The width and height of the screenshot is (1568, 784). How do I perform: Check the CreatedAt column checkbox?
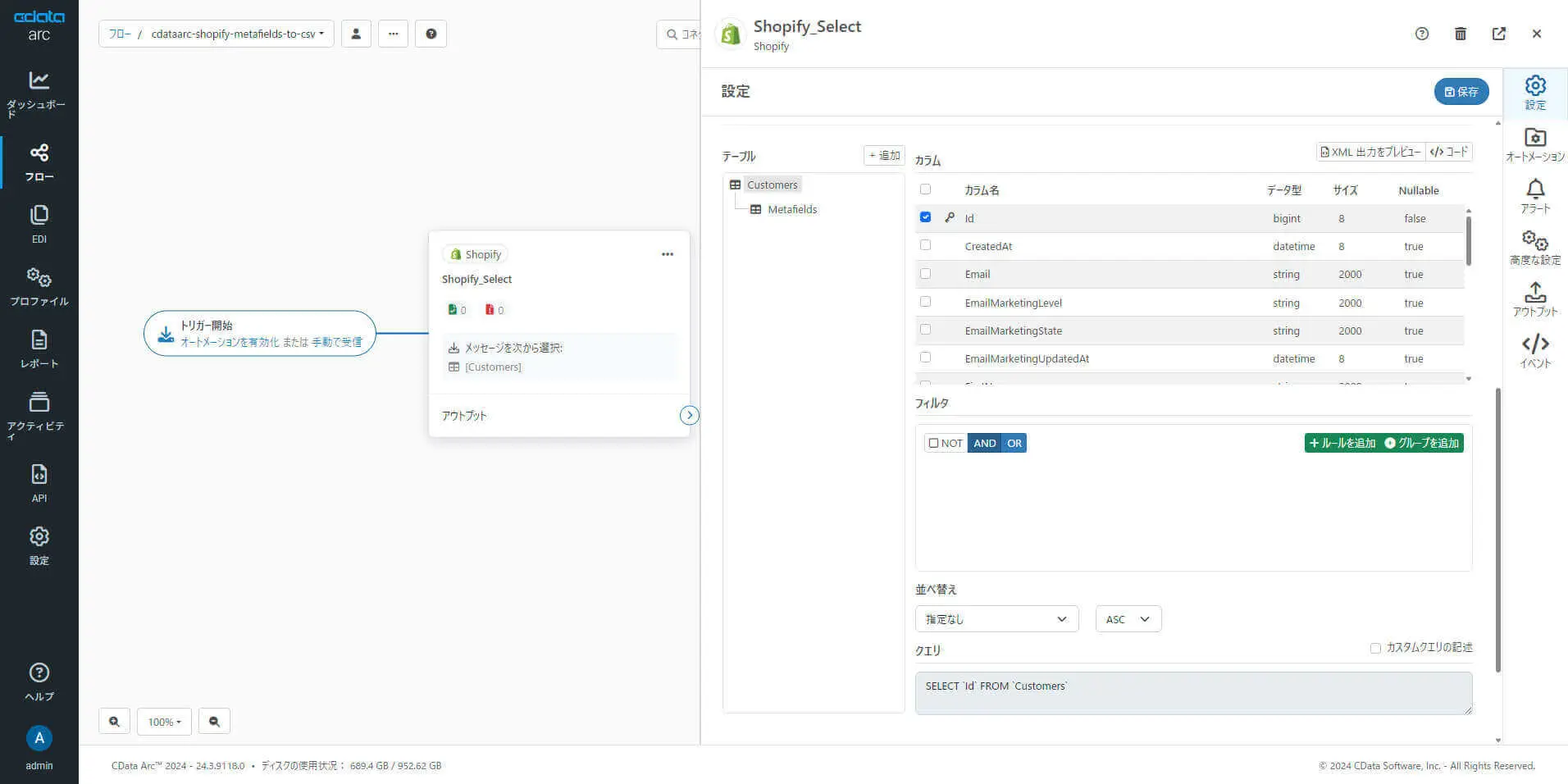click(x=925, y=245)
